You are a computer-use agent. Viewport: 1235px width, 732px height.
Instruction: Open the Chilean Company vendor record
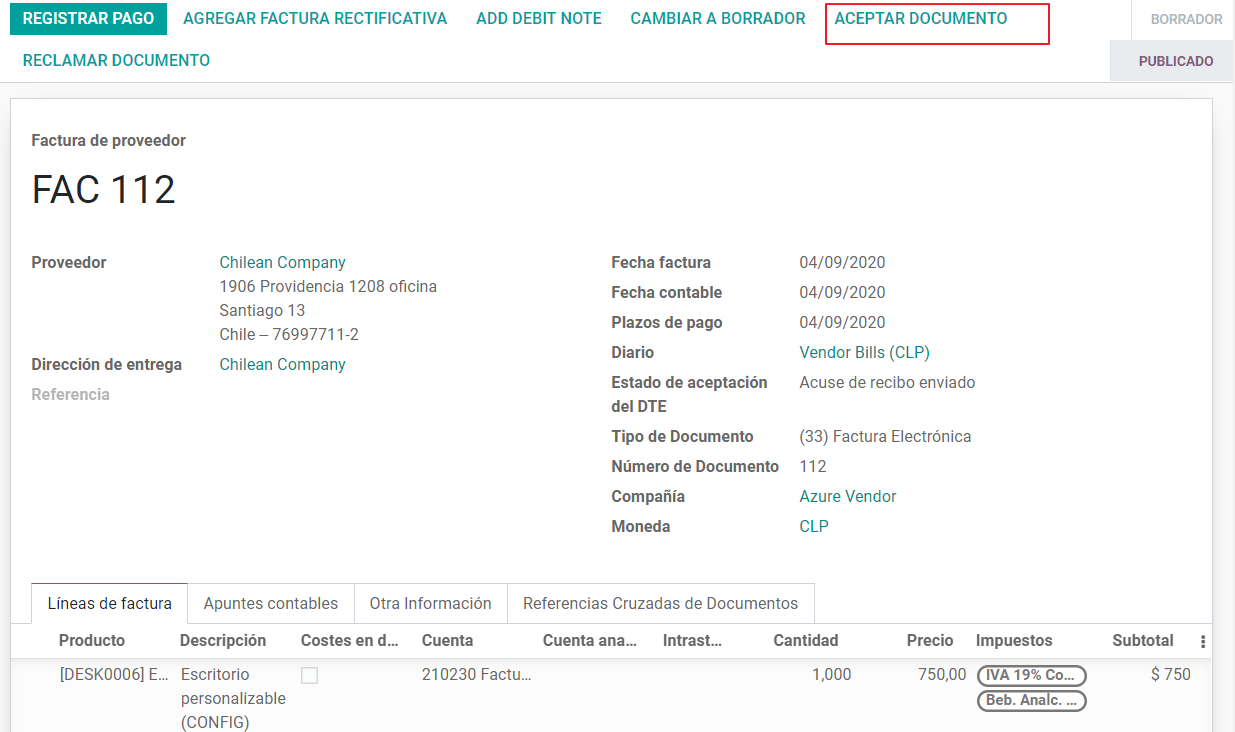coord(282,262)
